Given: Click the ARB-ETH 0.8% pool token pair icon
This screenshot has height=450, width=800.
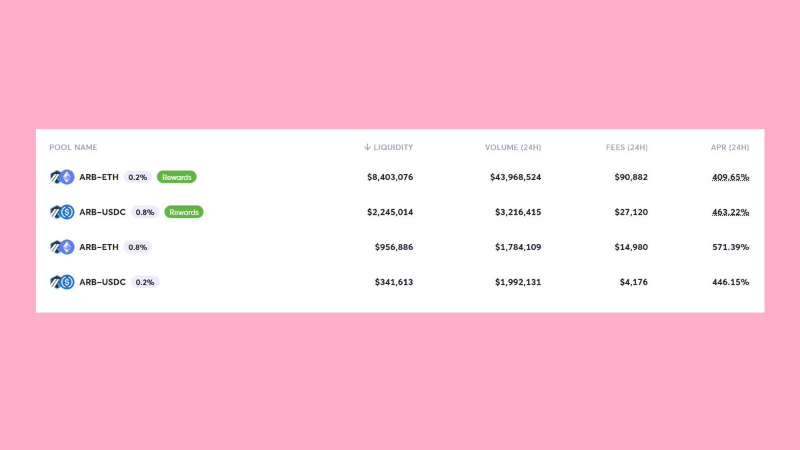Looking at the screenshot, I should [62, 247].
